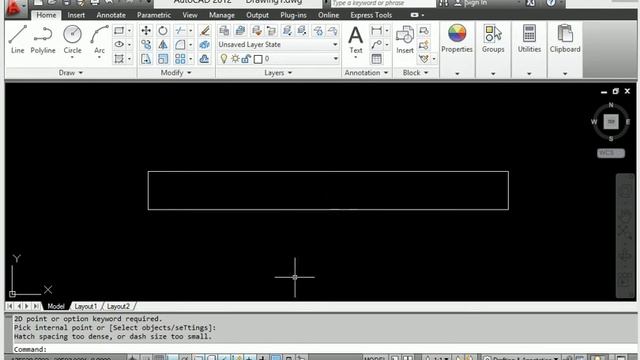Select the Explode tool

[204, 44]
